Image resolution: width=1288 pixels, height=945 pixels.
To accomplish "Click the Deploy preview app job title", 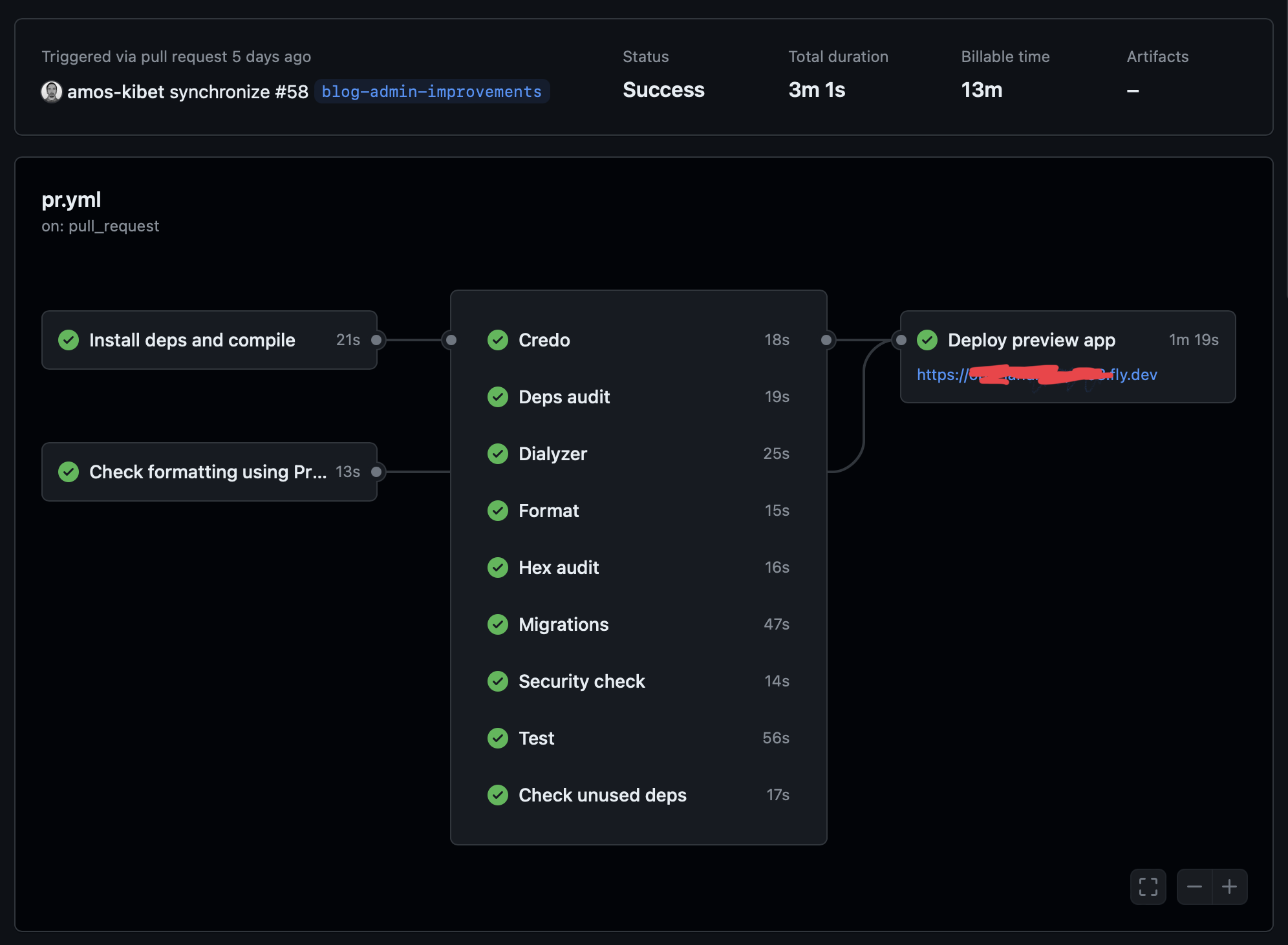I will click(x=1031, y=340).
